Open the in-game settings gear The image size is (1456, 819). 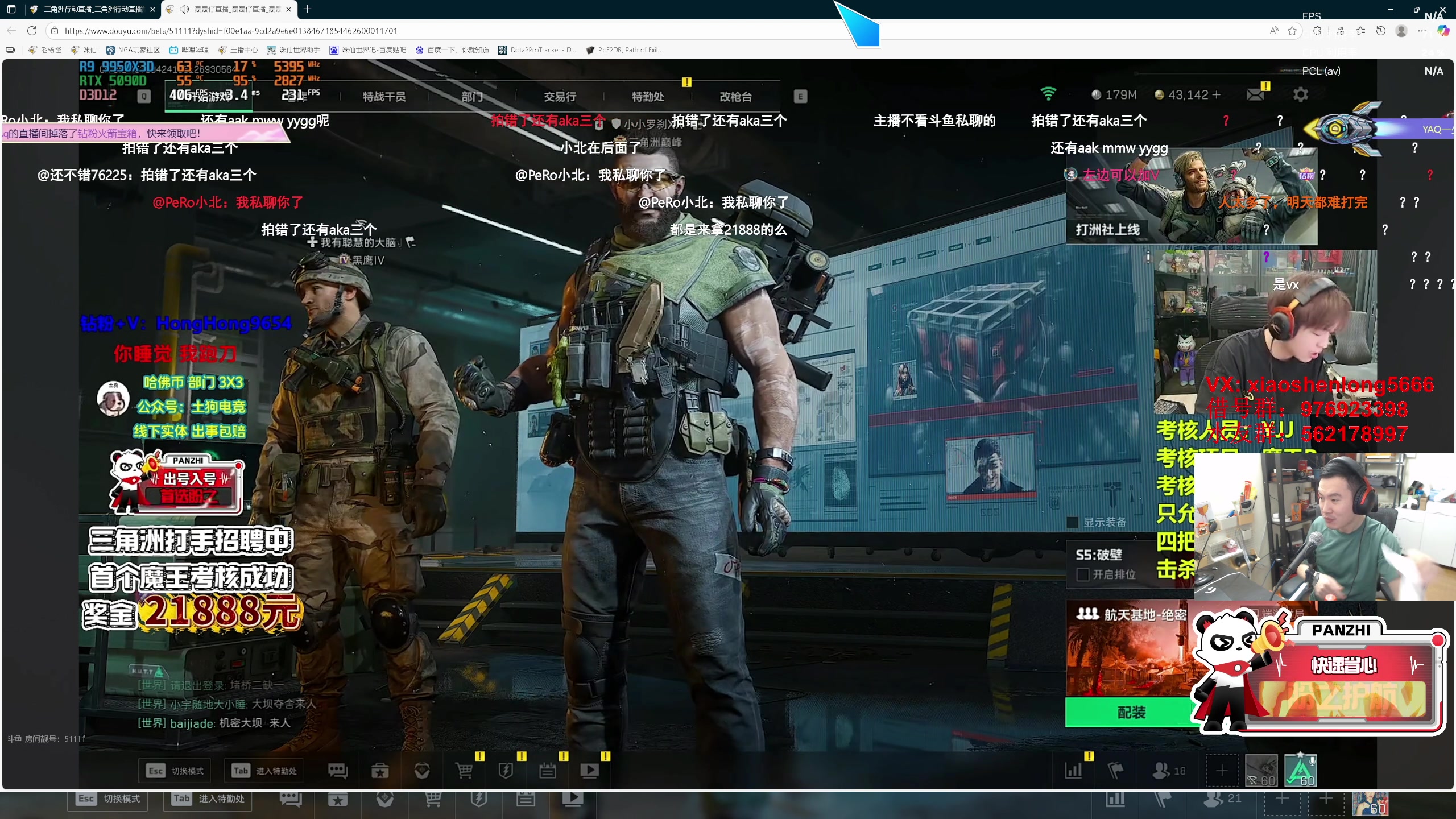pyautogui.click(x=1301, y=94)
